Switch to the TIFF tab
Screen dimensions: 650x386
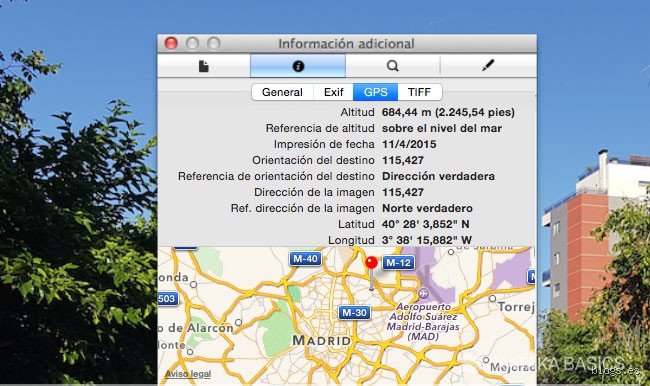(x=419, y=92)
